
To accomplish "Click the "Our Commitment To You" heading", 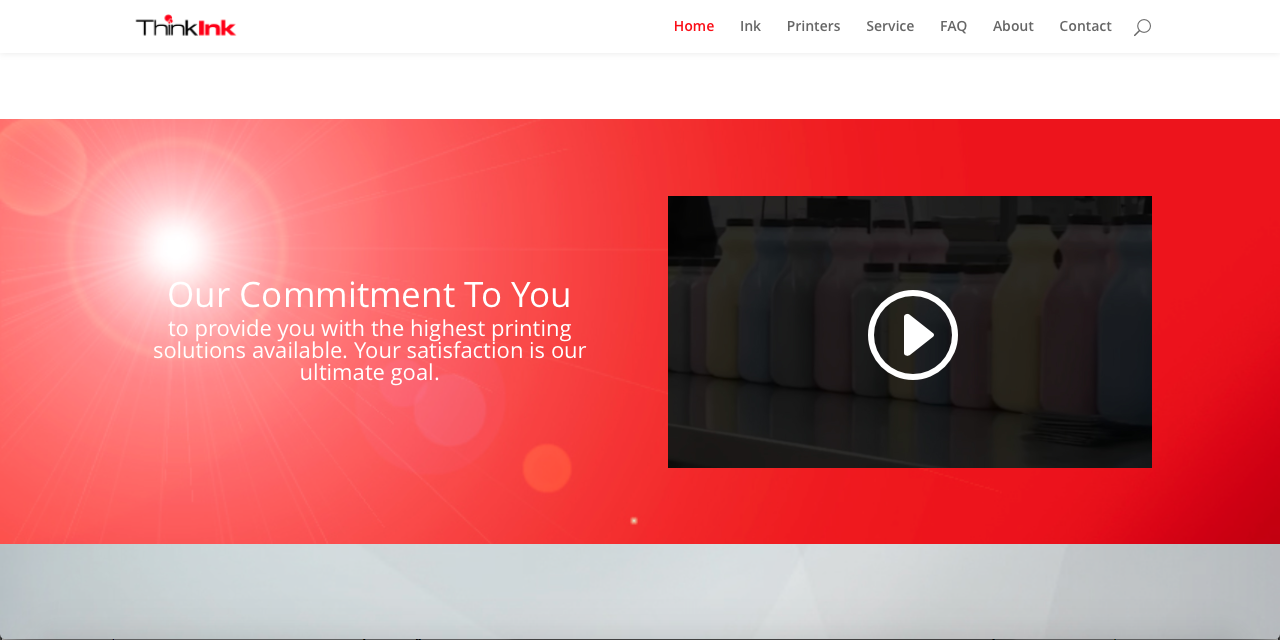I will 369,294.
